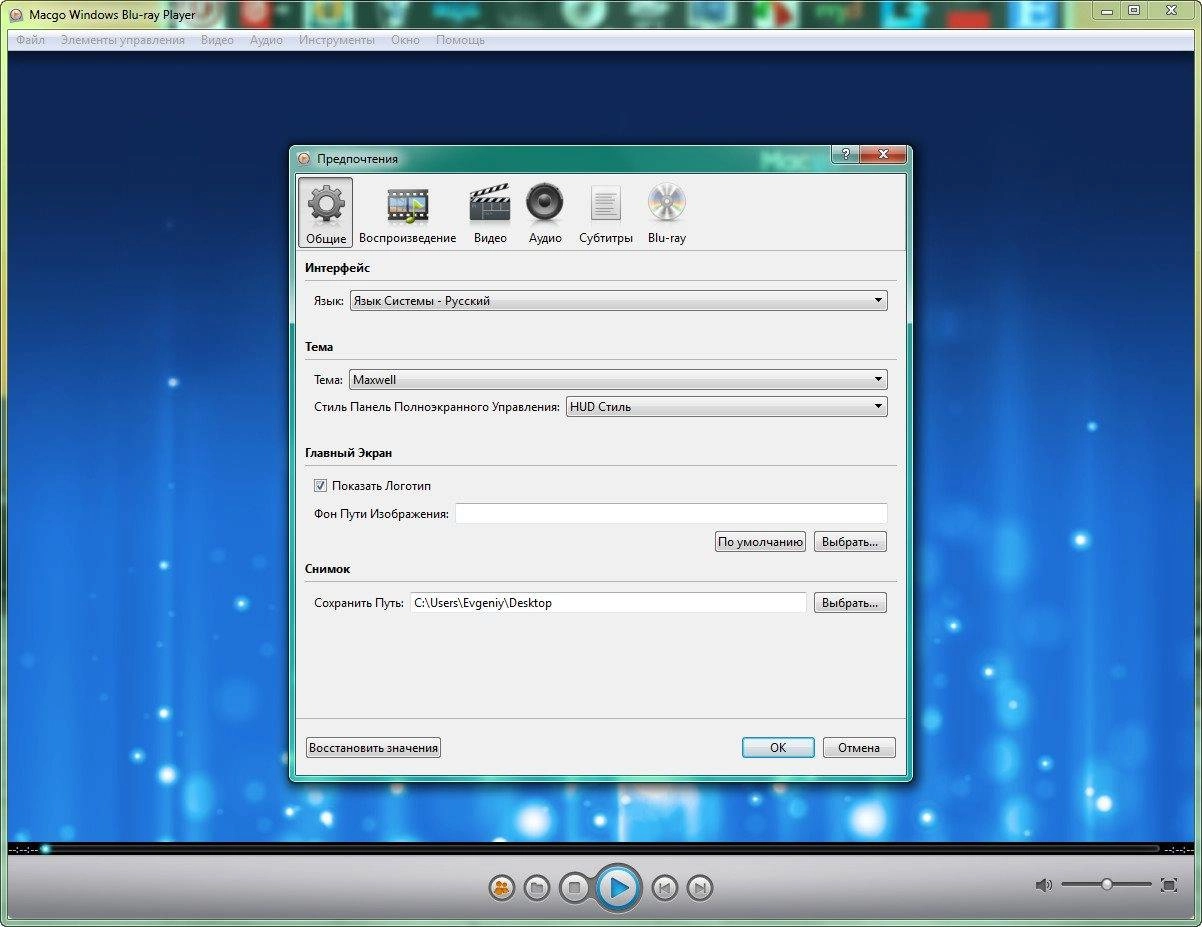The height and width of the screenshot is (927, 1202).
Task: Mute audio via speaker icon
Action: [1044, 885]
